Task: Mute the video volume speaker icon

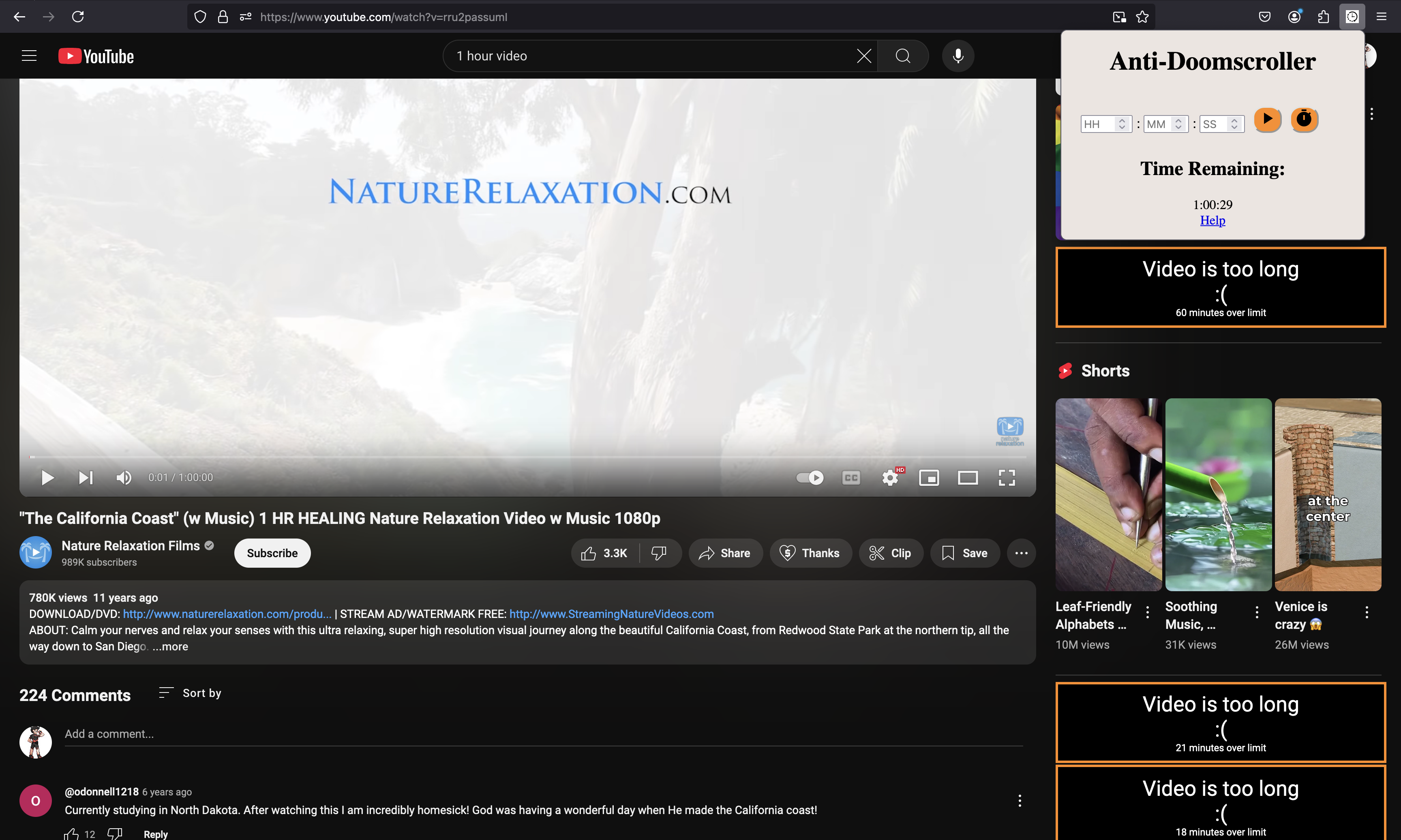Action: 124,478
